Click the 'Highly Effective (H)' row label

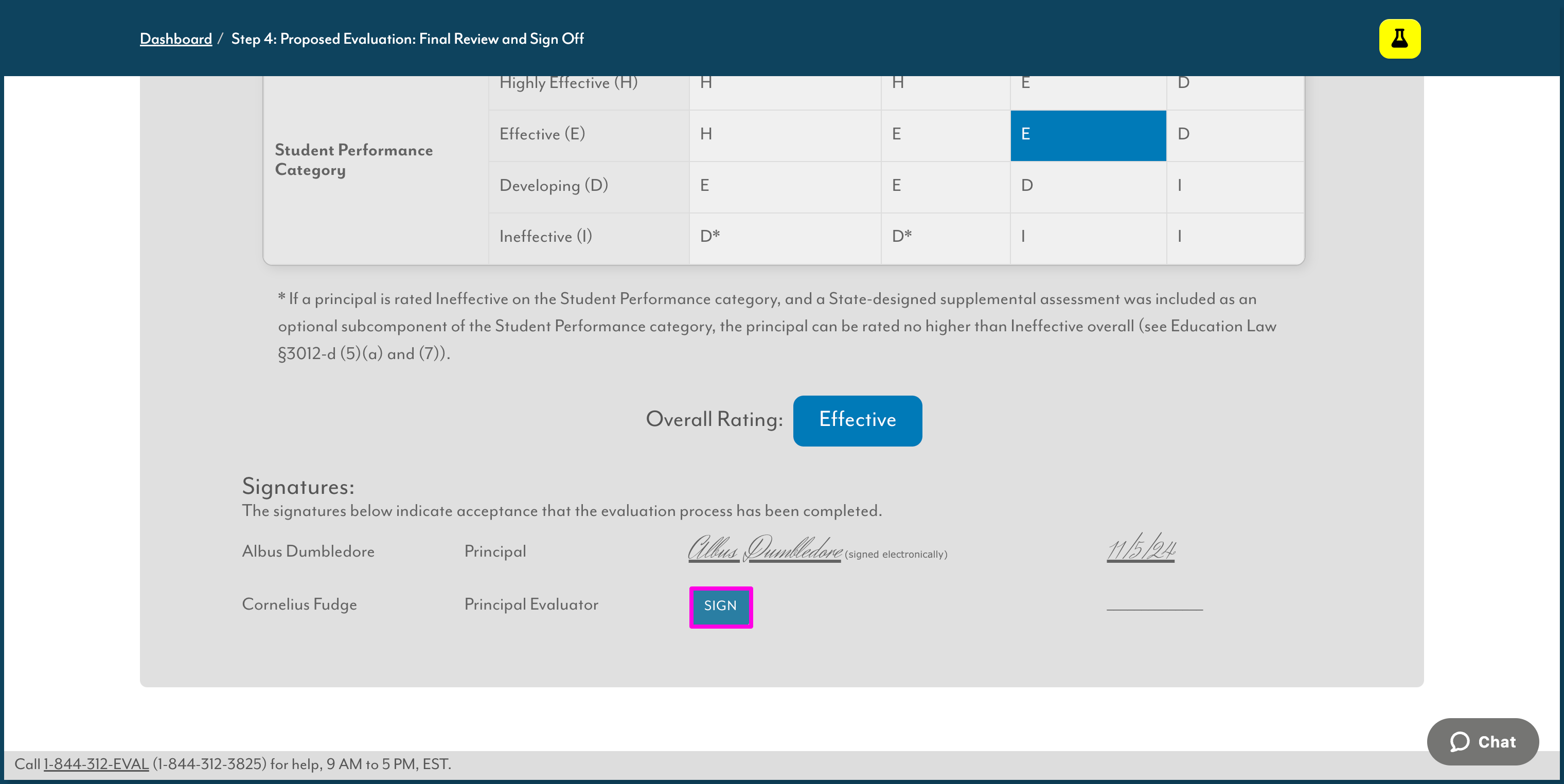568,83
